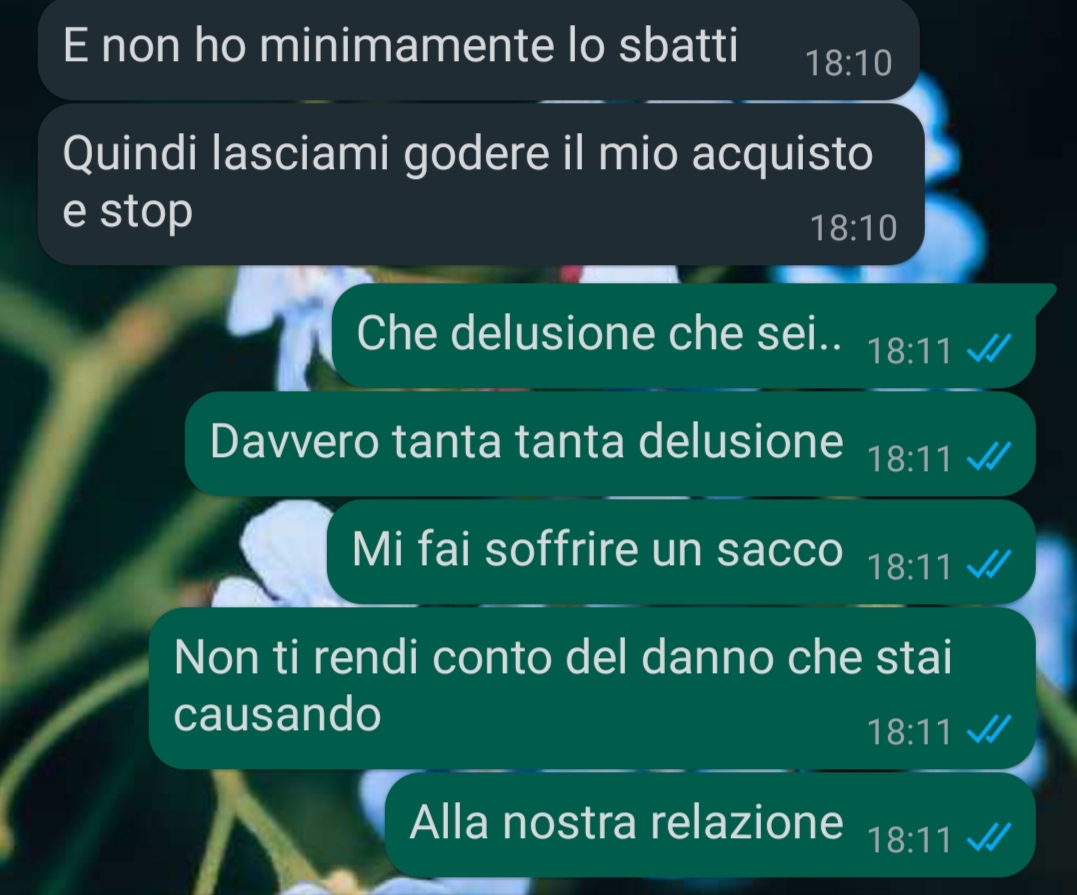Select the message 'Non ti rendi conto del danno'
1077x895 pixels.
coord(592,688)
